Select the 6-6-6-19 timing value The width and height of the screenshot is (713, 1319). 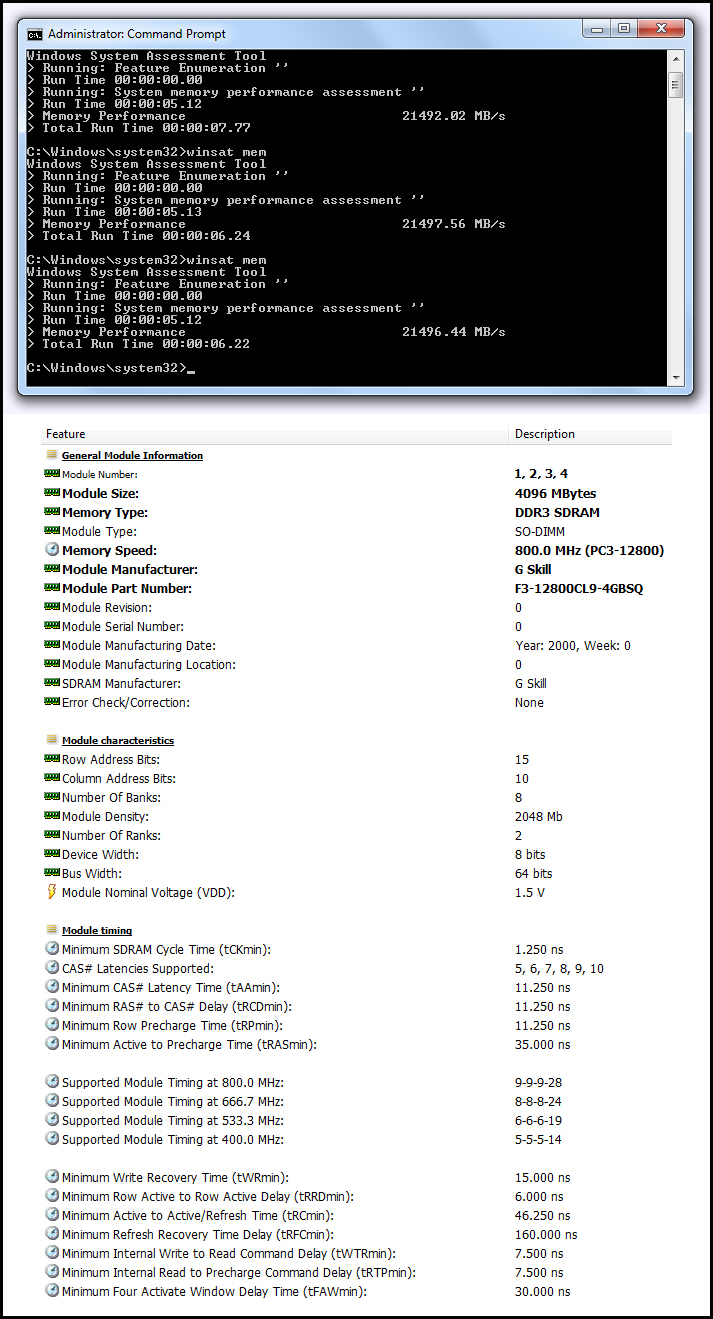coord(538,1120)
